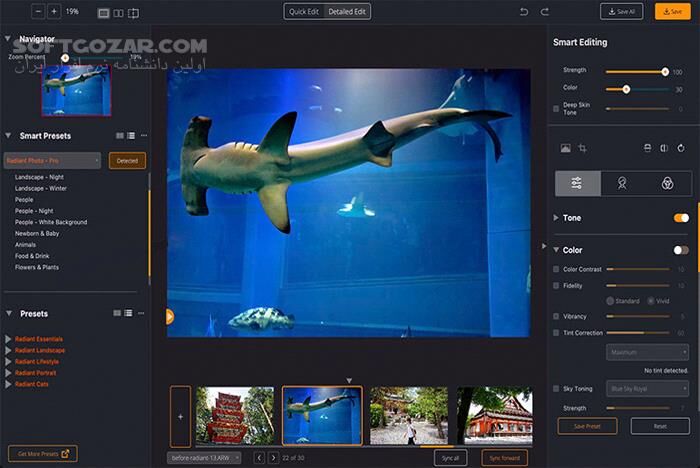Viewport: 700px width, 468px height.
Task: Open Blue Sky Royal dropdown
Action: tap(647, 389)
